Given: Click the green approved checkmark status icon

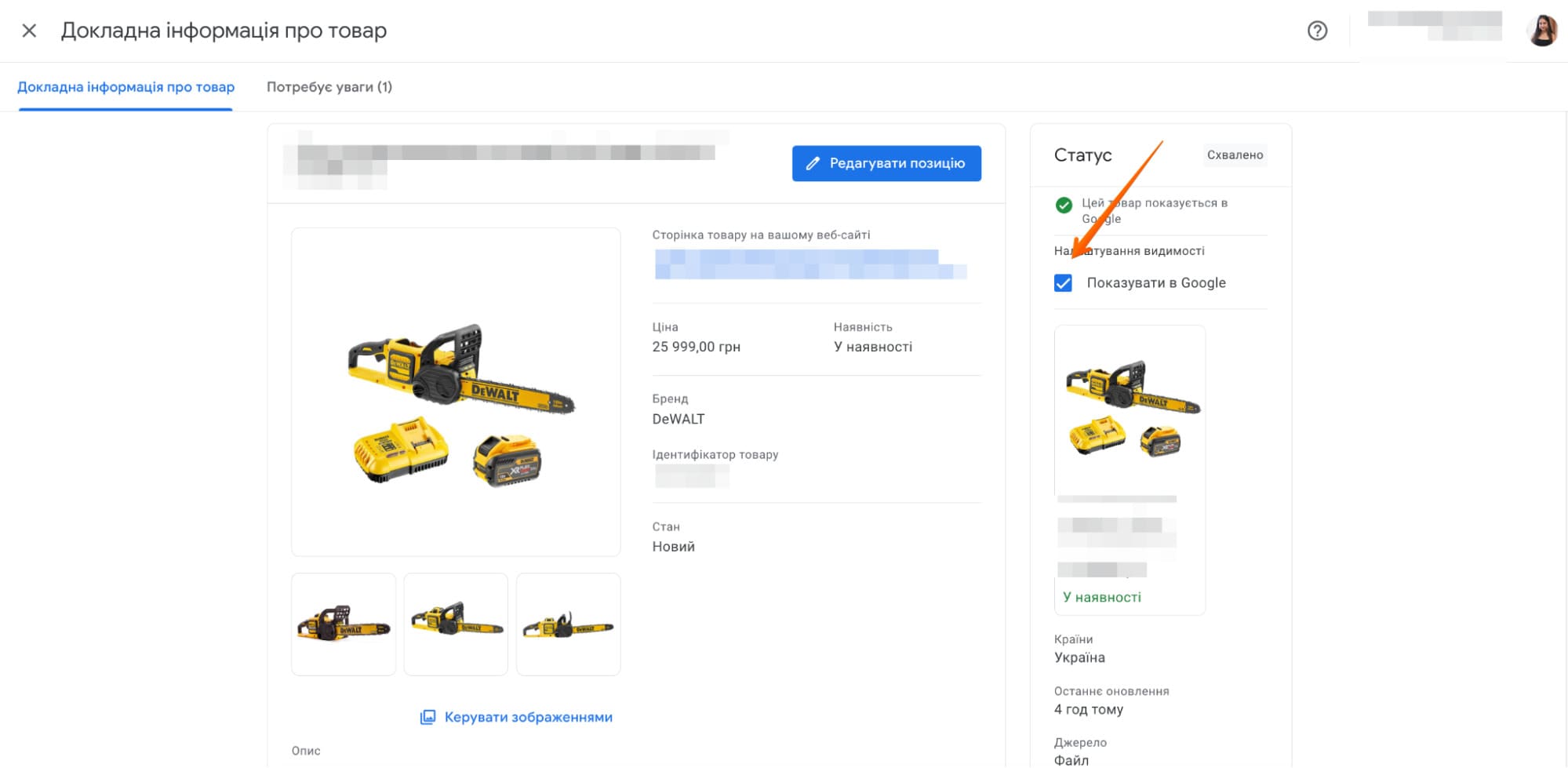Looking at the screenshot, I should coord(1064,206).
